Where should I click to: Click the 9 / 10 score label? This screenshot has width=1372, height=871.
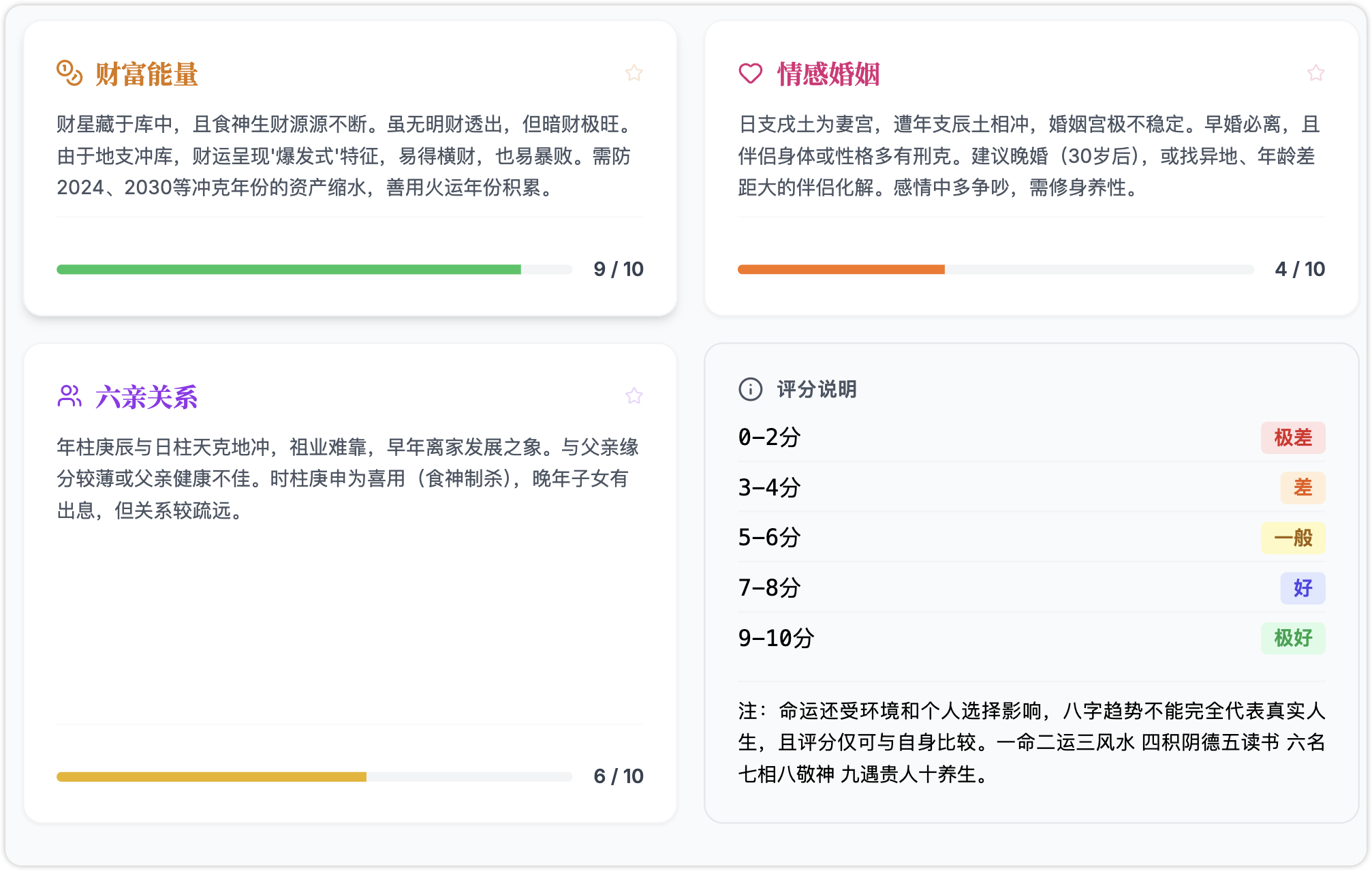pyautogui.click(x=618, y=269)
